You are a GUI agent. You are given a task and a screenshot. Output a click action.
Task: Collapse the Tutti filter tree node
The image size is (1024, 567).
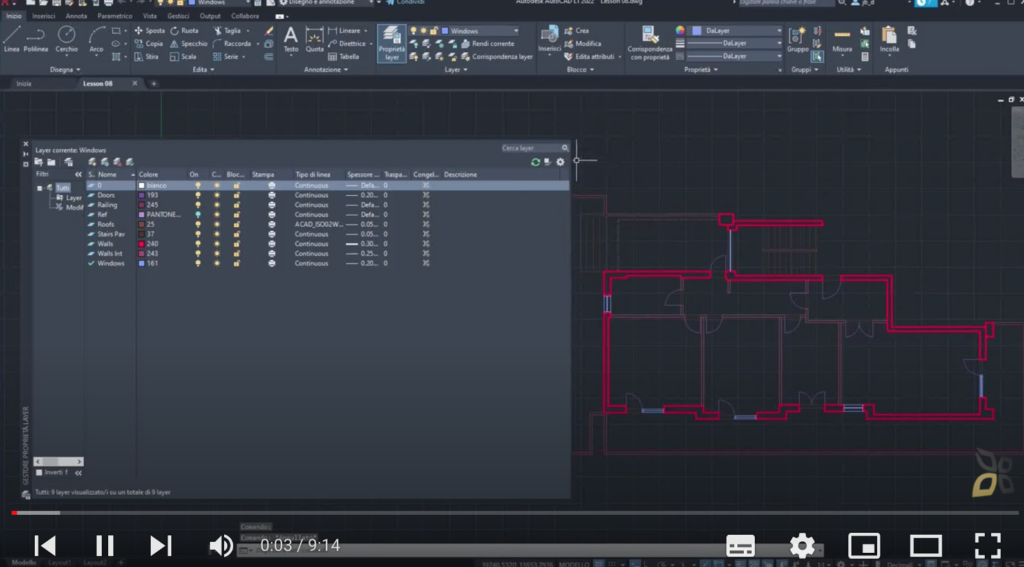(x=40, y=188)
